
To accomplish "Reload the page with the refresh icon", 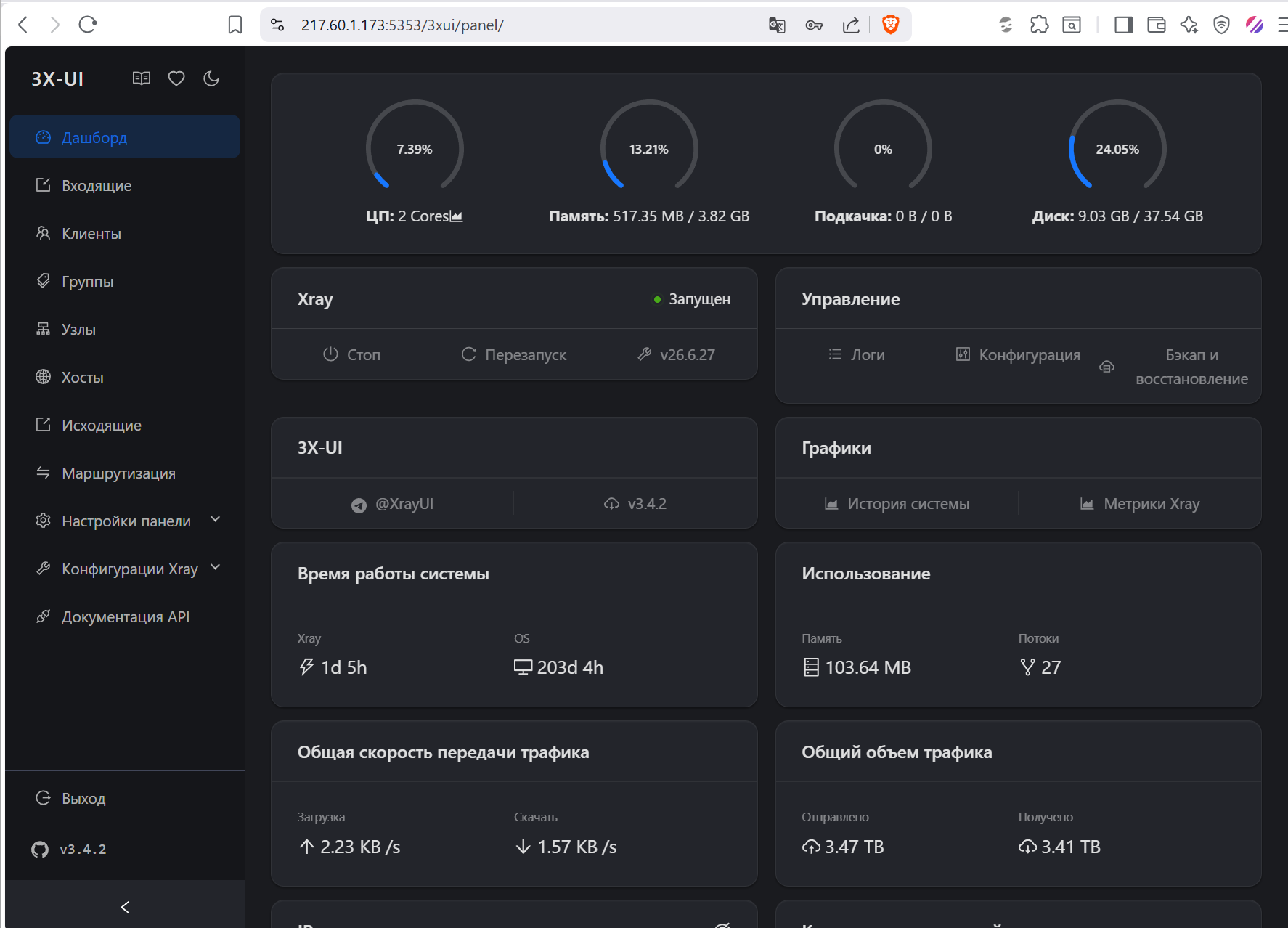I will tap(88, 25).
